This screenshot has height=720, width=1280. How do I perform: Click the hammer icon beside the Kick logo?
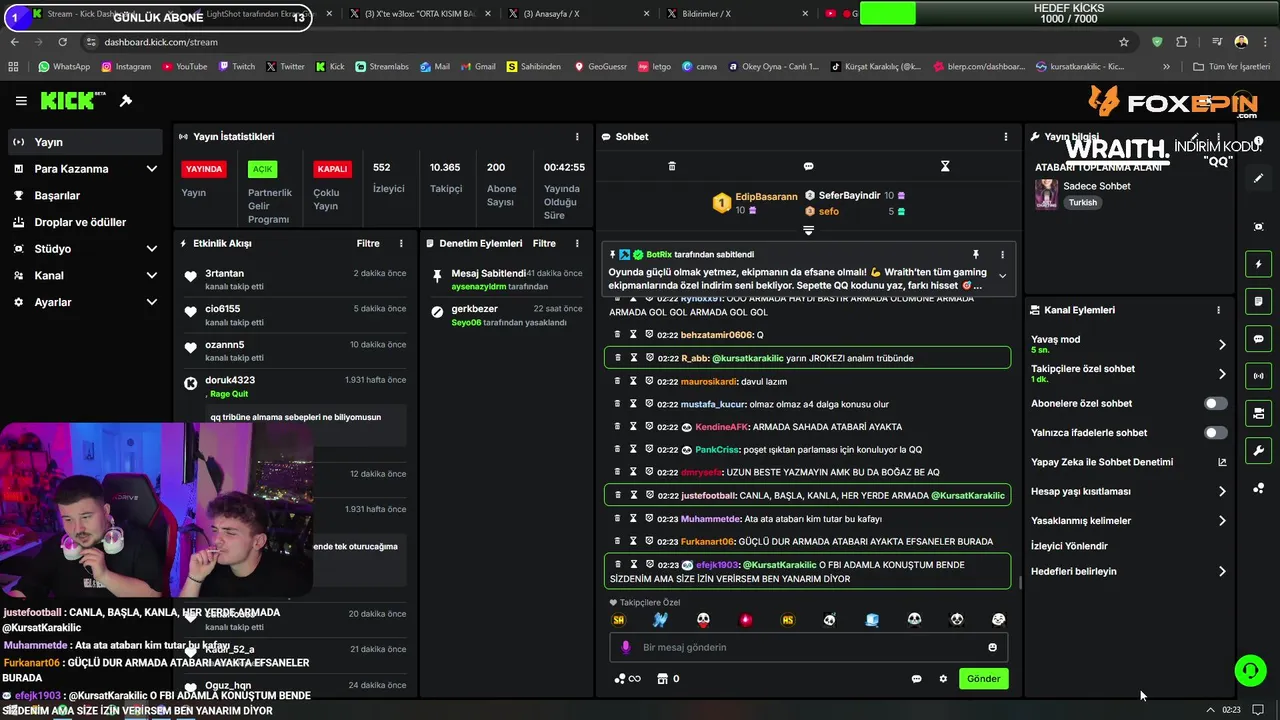tap(126, 101)
